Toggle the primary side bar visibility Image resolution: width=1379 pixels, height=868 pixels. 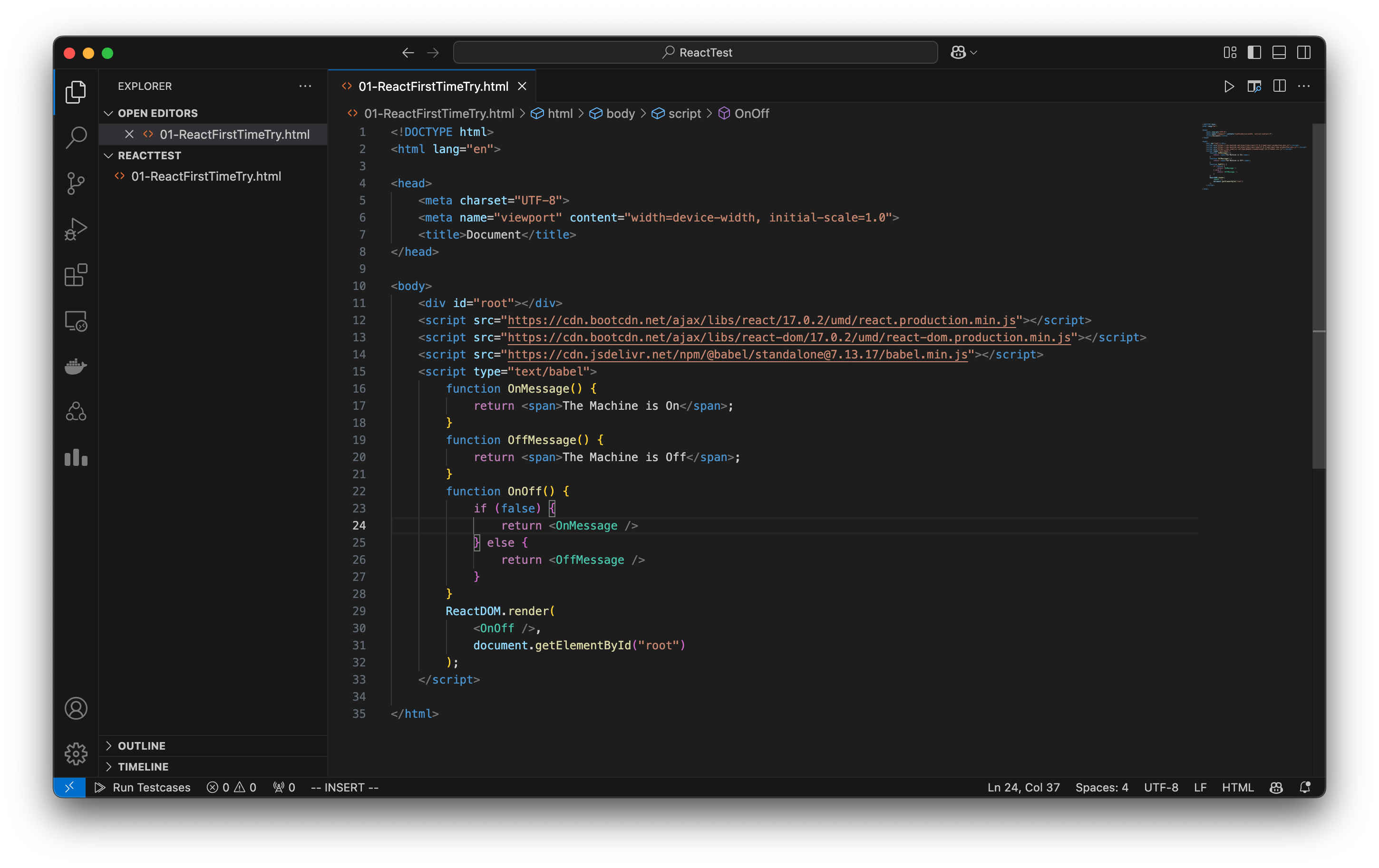point(1253,52)
